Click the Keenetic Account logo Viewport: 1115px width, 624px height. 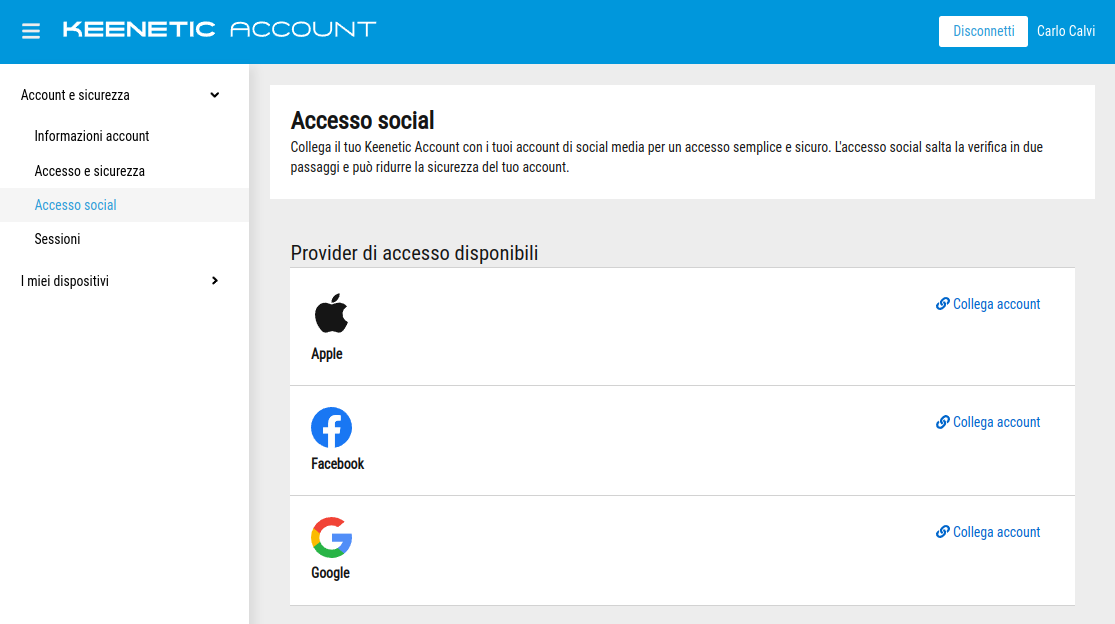219,29
